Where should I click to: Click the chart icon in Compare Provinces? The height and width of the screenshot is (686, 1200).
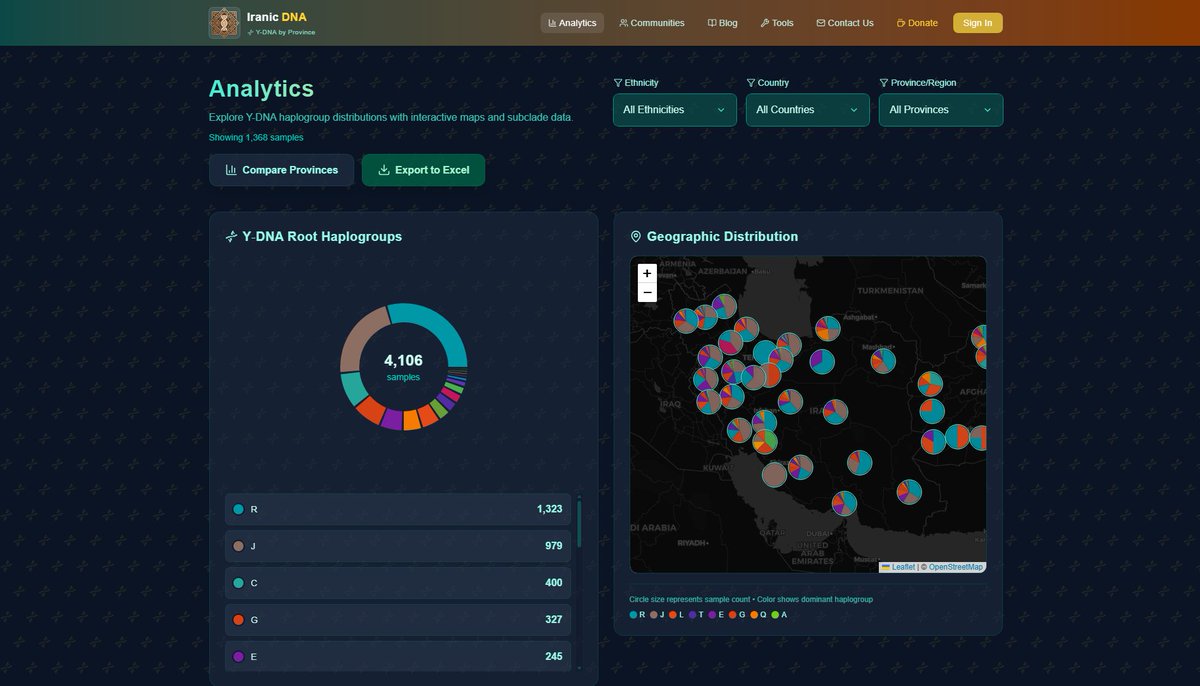coord(231,170)
